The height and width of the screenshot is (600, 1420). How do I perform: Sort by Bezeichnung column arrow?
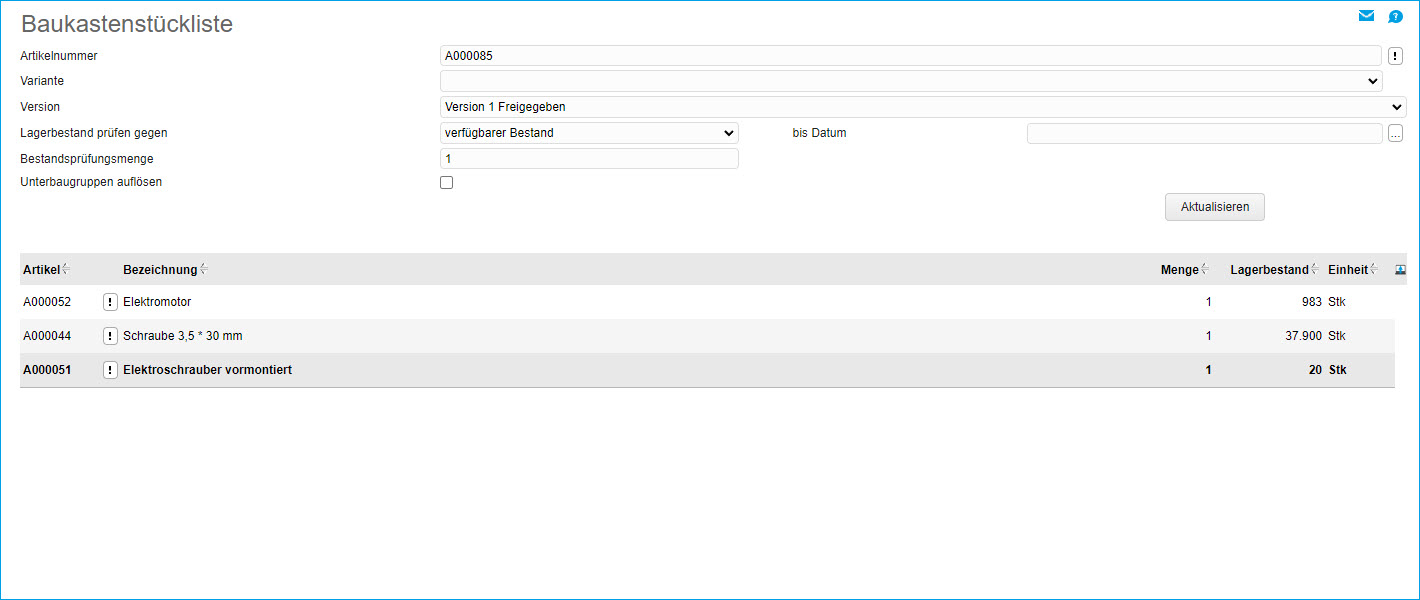click(204, 269)
